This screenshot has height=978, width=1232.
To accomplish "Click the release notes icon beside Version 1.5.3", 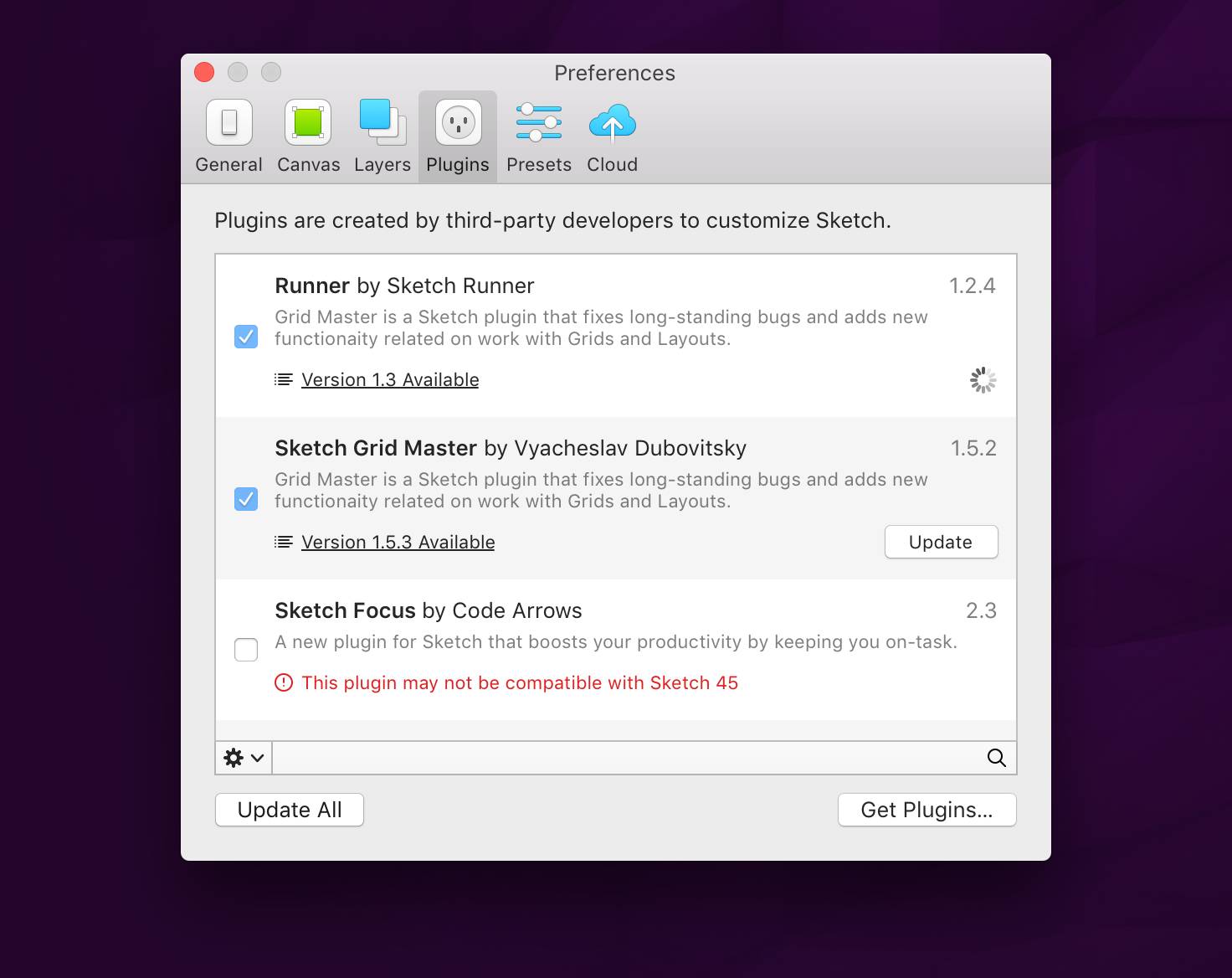I will [284, 542].
